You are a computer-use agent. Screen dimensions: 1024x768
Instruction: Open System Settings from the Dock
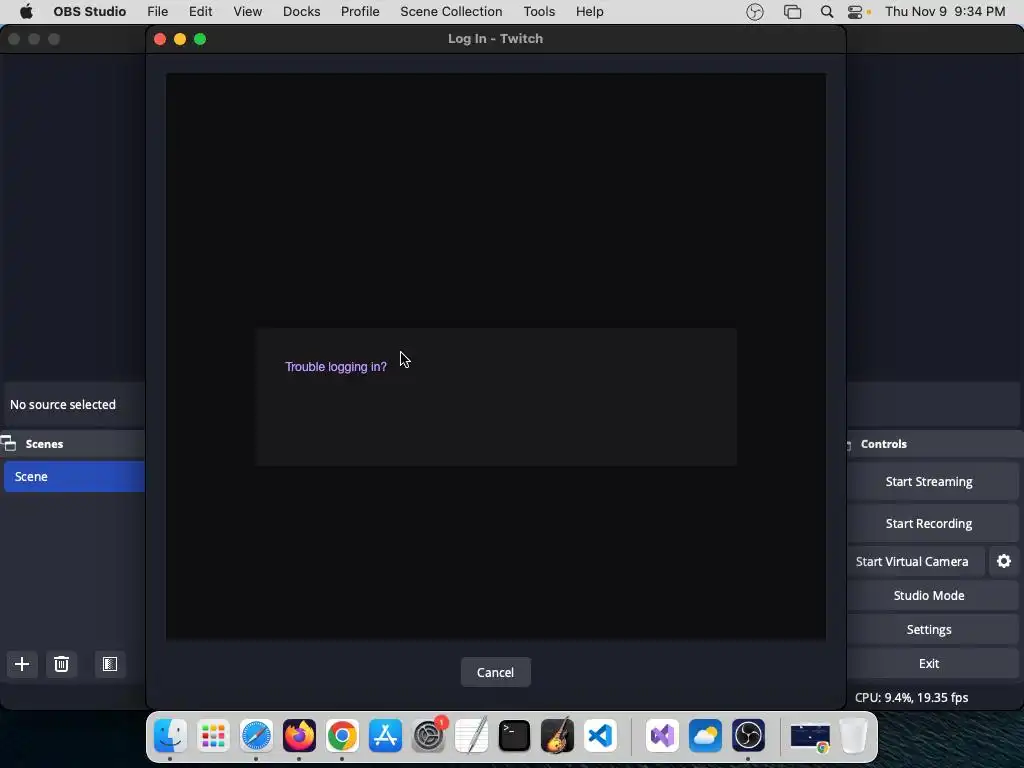[428, 736]
